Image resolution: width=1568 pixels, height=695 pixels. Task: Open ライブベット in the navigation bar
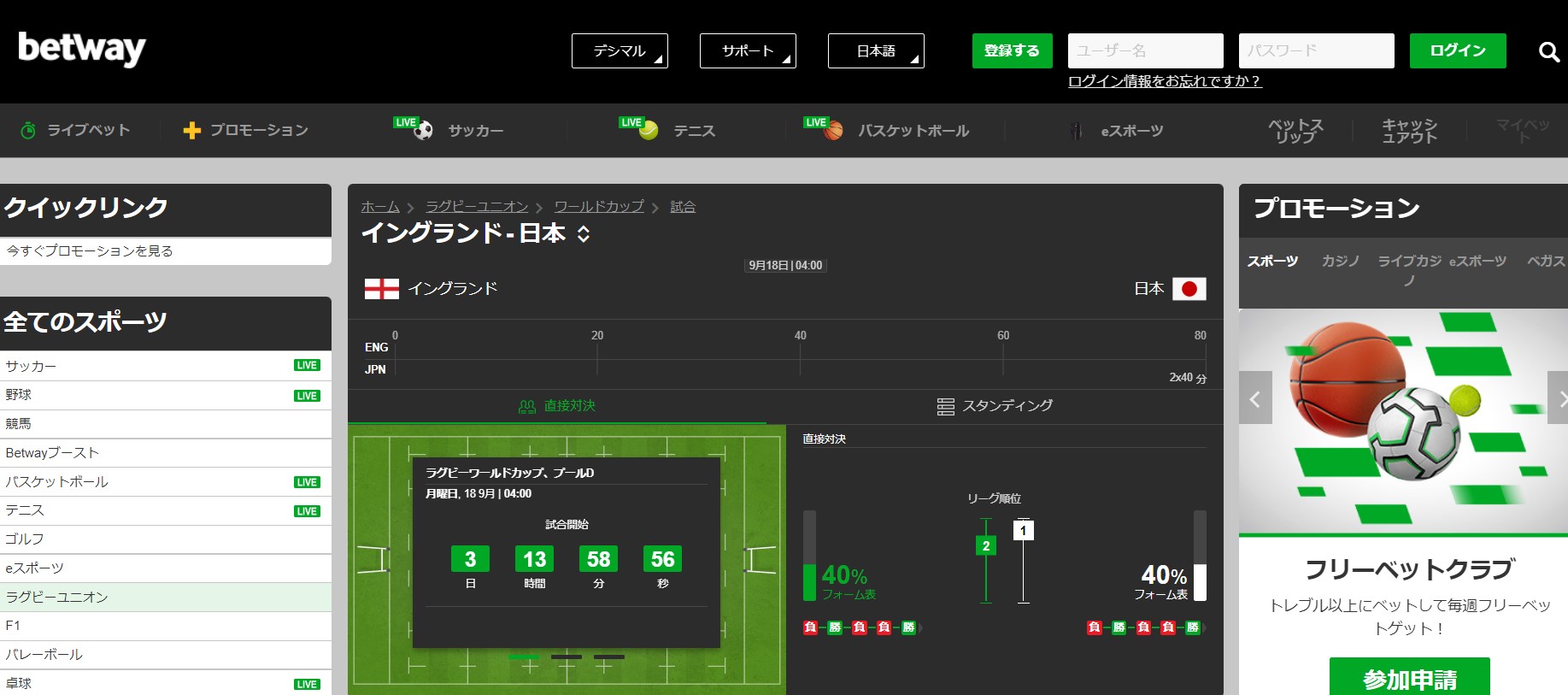(x=75, y=130)
